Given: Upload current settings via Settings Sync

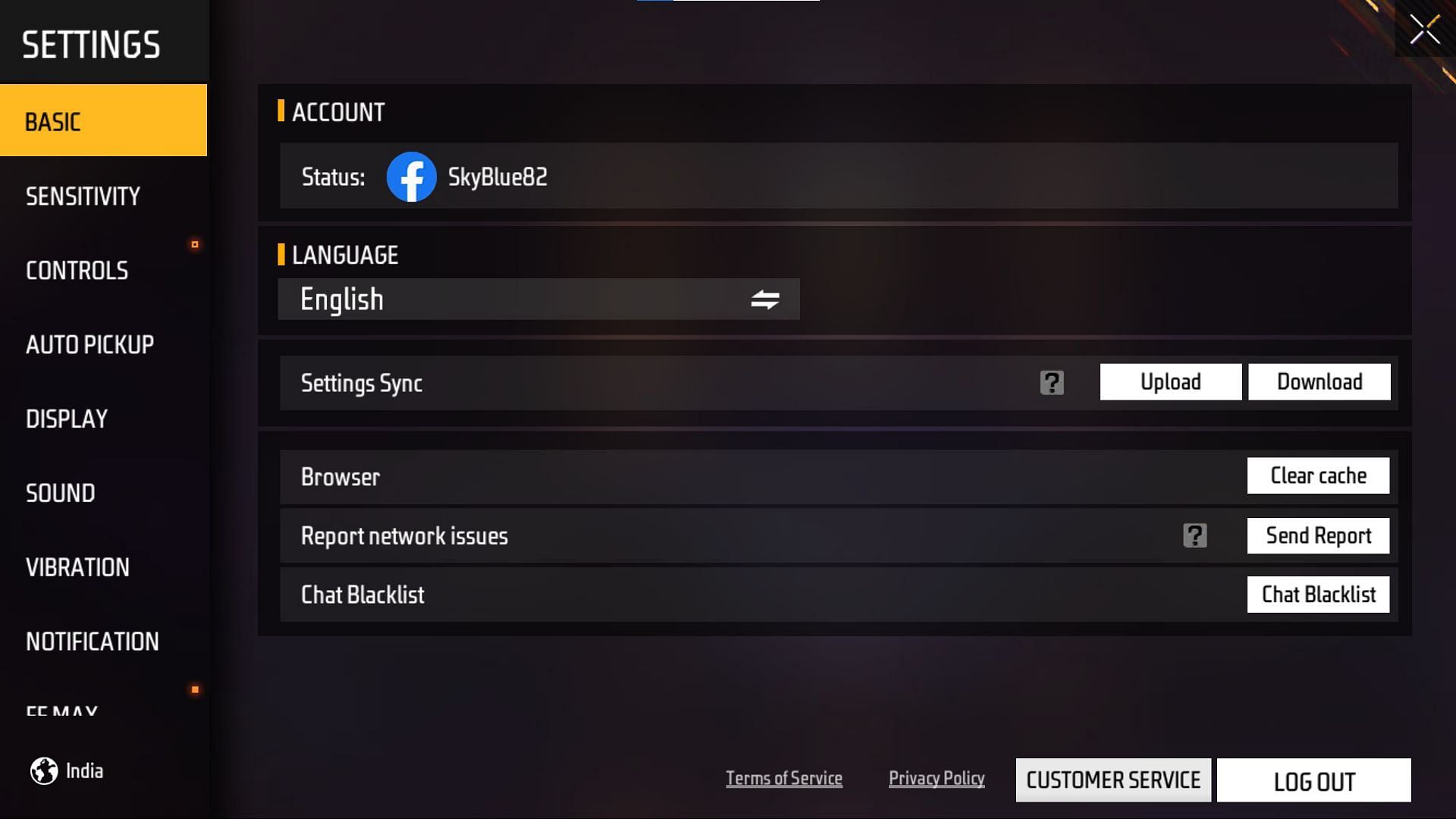Looking at the screenshot, I should pos(1171,381).
